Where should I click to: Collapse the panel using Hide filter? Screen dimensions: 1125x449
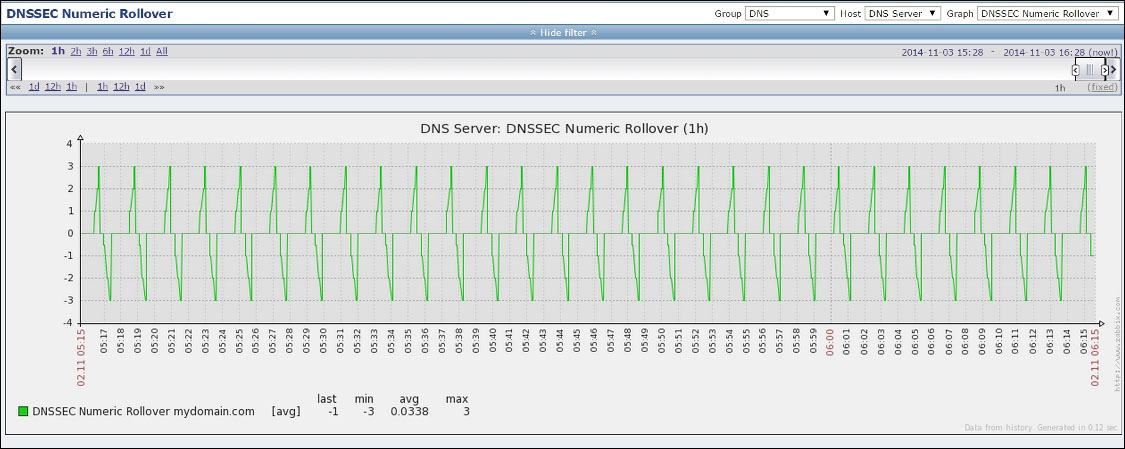562,32
